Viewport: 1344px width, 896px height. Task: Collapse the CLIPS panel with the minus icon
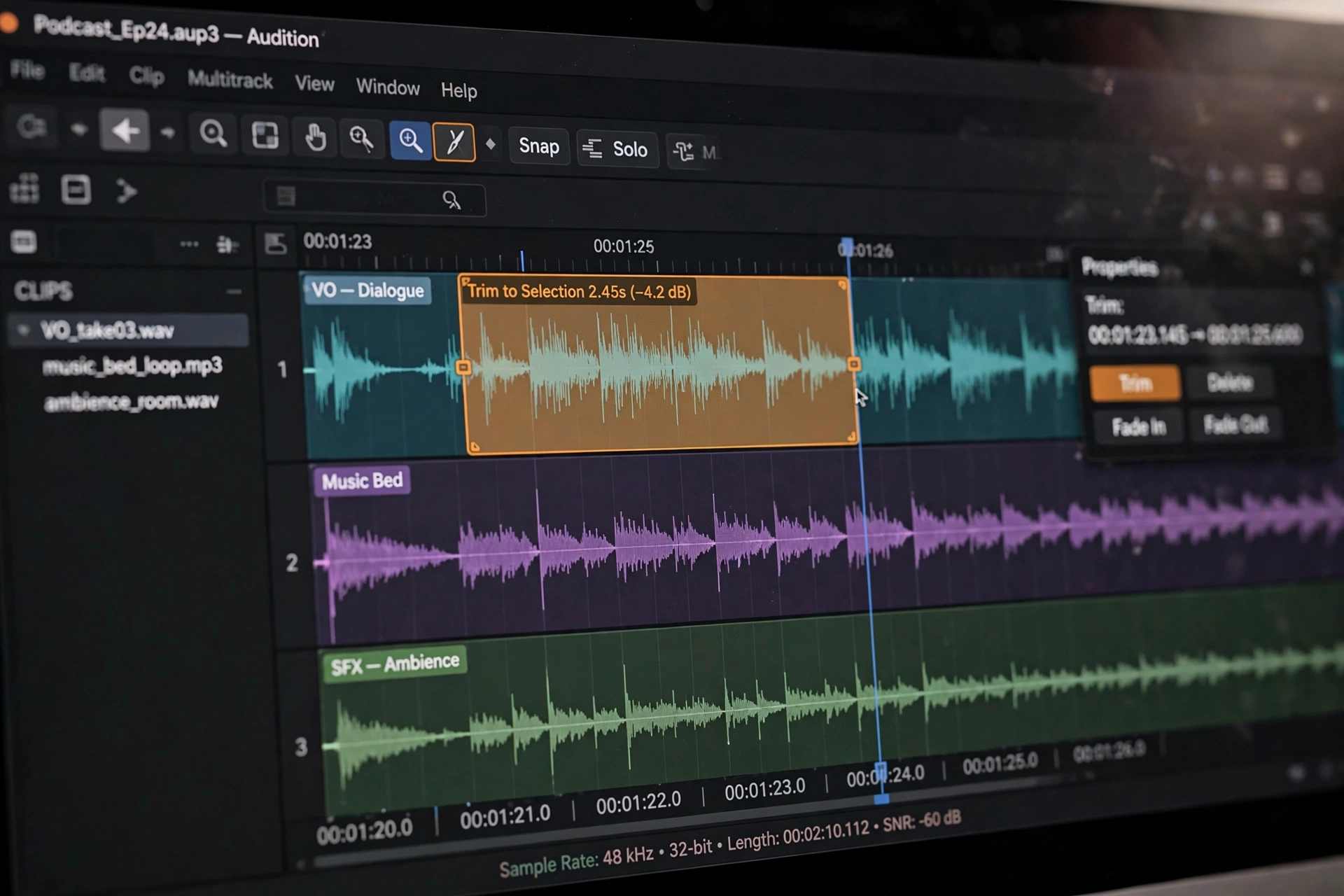[234, 291]
